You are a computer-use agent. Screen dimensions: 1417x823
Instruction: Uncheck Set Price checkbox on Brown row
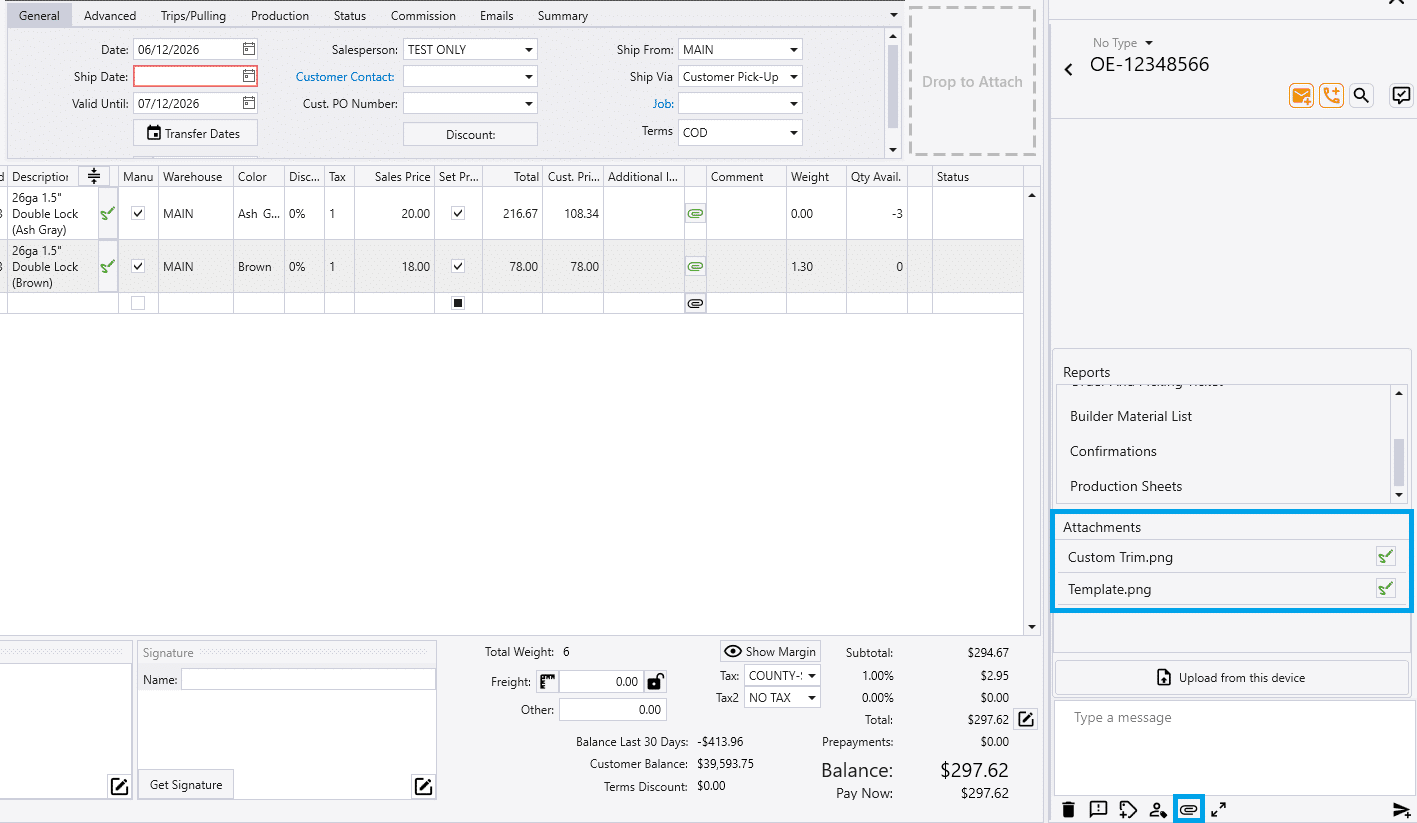(x=458, y=267)
